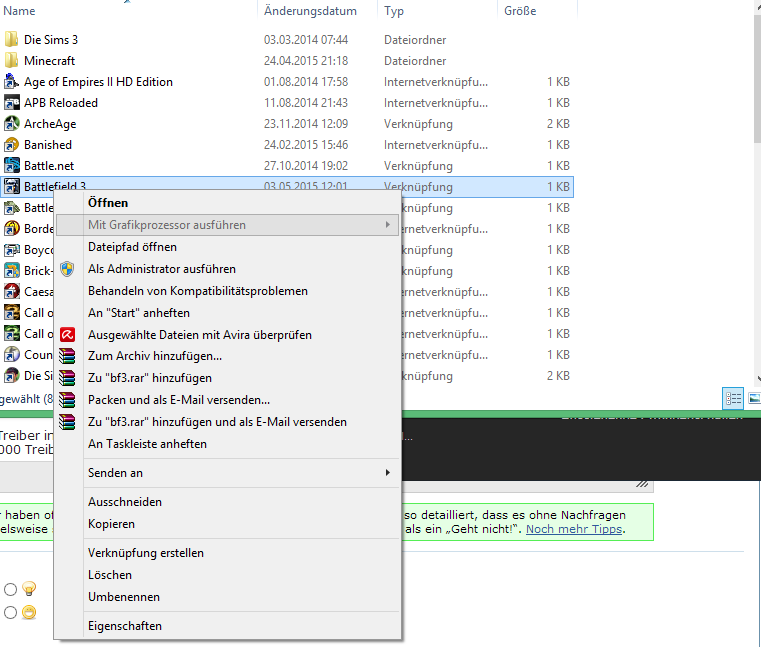The width and height of the screenshot is (761, 647).
Task: Choose Als Administrator ausführen
Action: click(x=162, y=269)
